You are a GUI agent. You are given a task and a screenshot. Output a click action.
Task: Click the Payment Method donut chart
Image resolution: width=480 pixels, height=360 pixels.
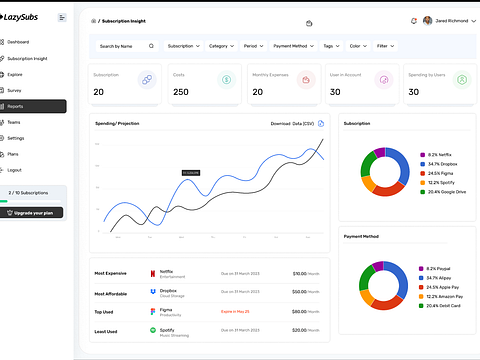click(383, 286)
